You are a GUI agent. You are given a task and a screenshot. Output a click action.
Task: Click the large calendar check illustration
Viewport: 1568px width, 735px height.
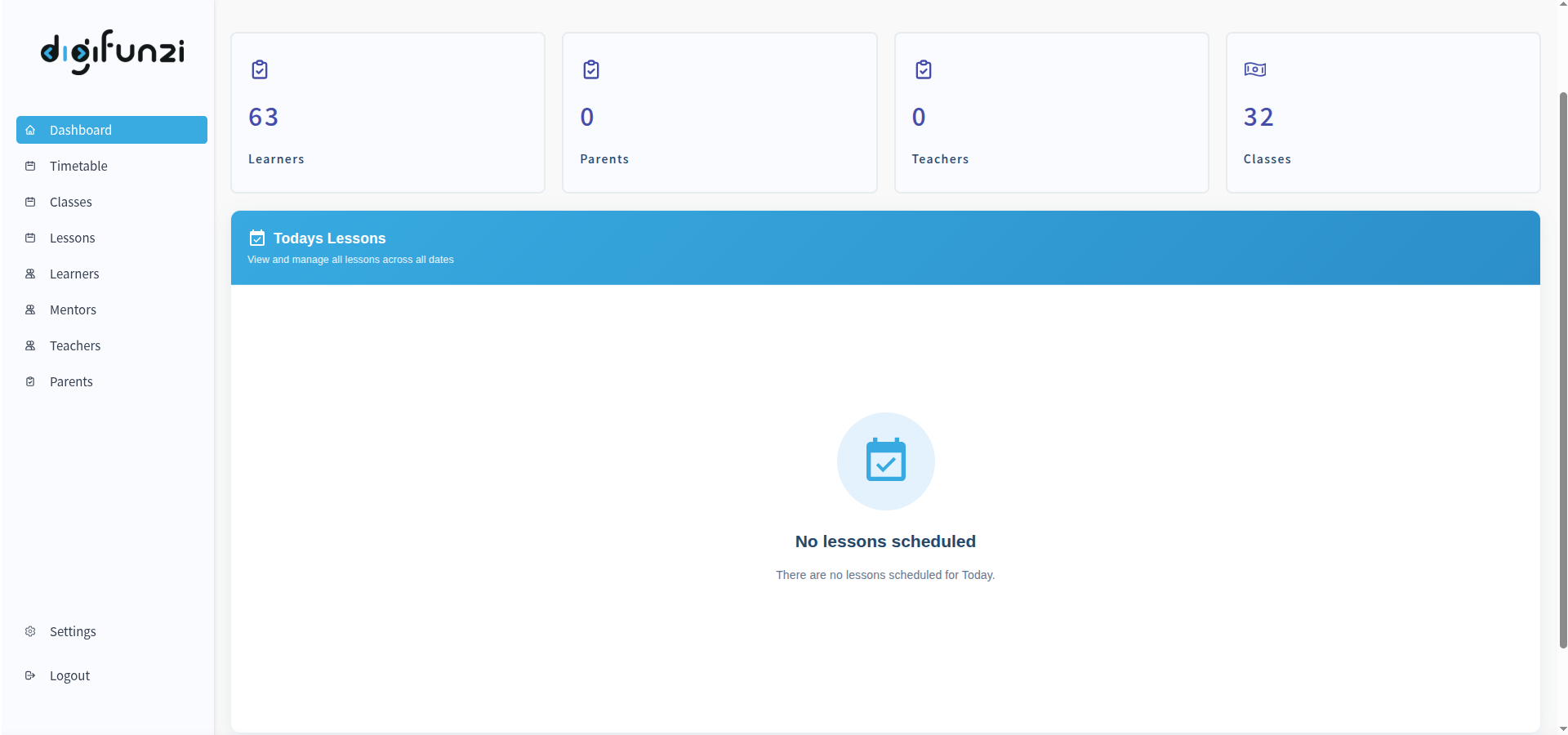885,461
